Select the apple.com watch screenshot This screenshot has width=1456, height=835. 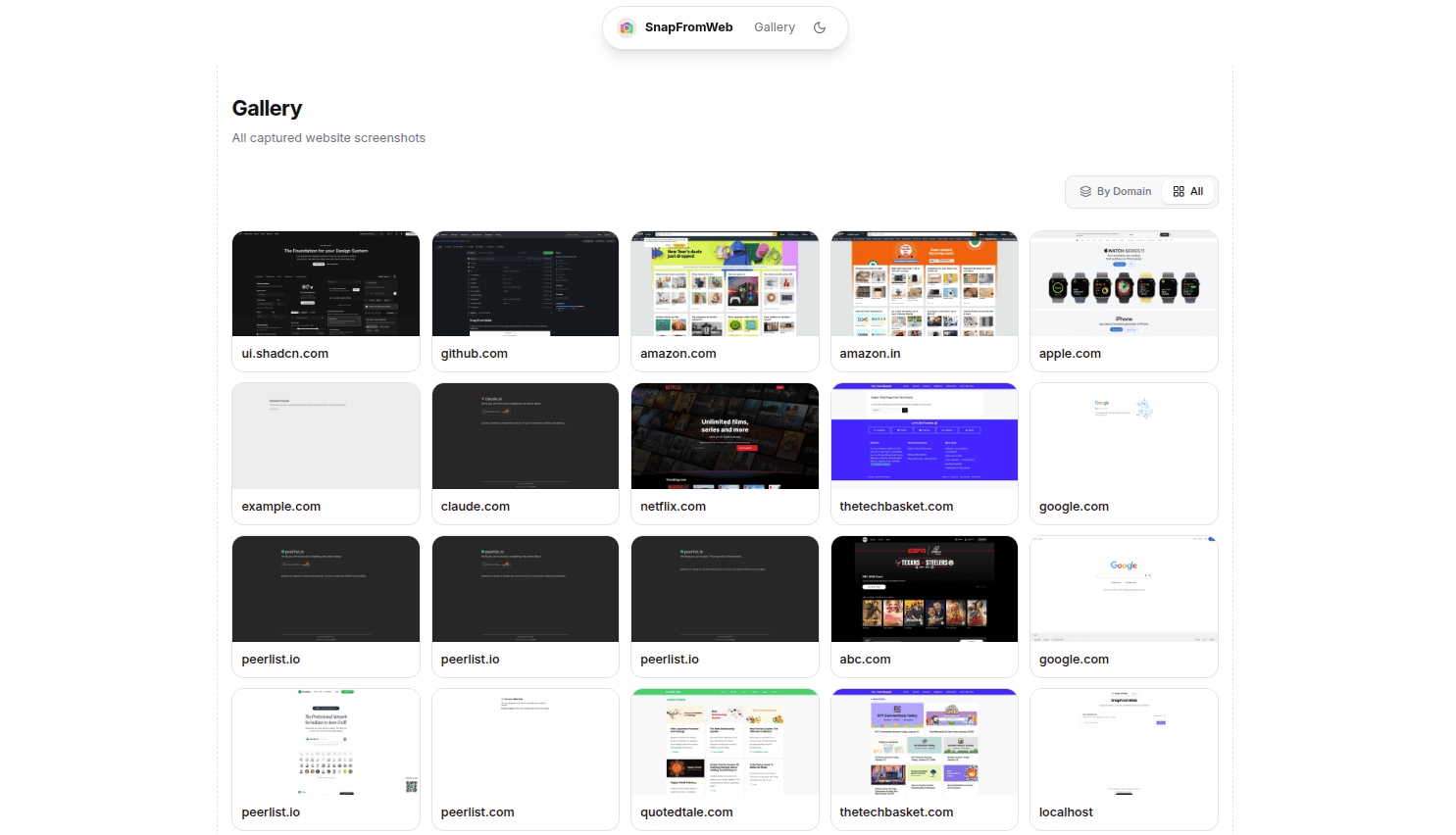click(x=1124, y=284)
